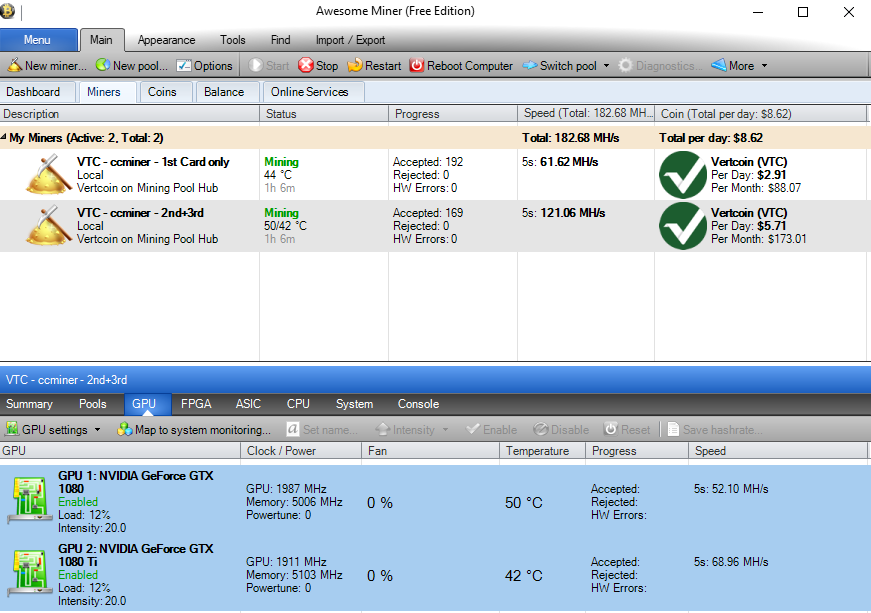Open the Appearance ribbon tab

point(166,40)
